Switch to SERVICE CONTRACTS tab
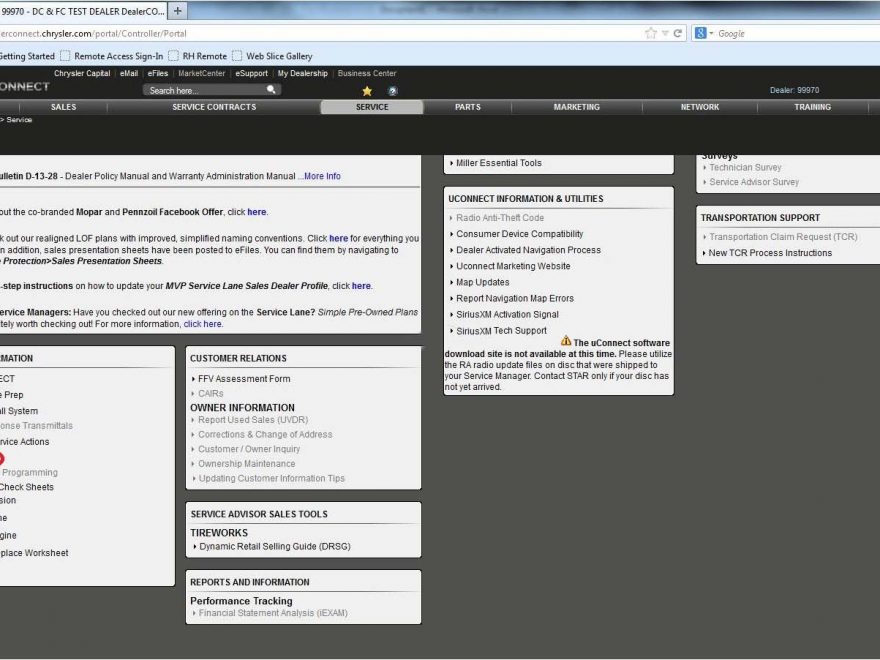 [x=214, y=107]
